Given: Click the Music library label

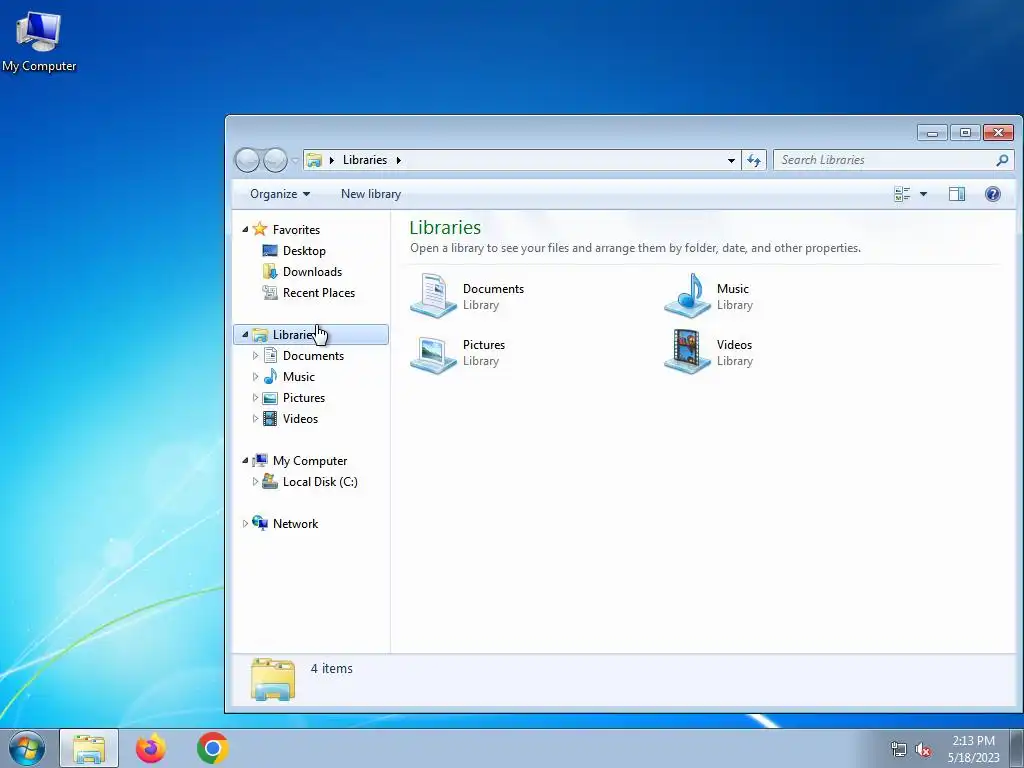Looking at the screenshot, I should click(733, 289).
